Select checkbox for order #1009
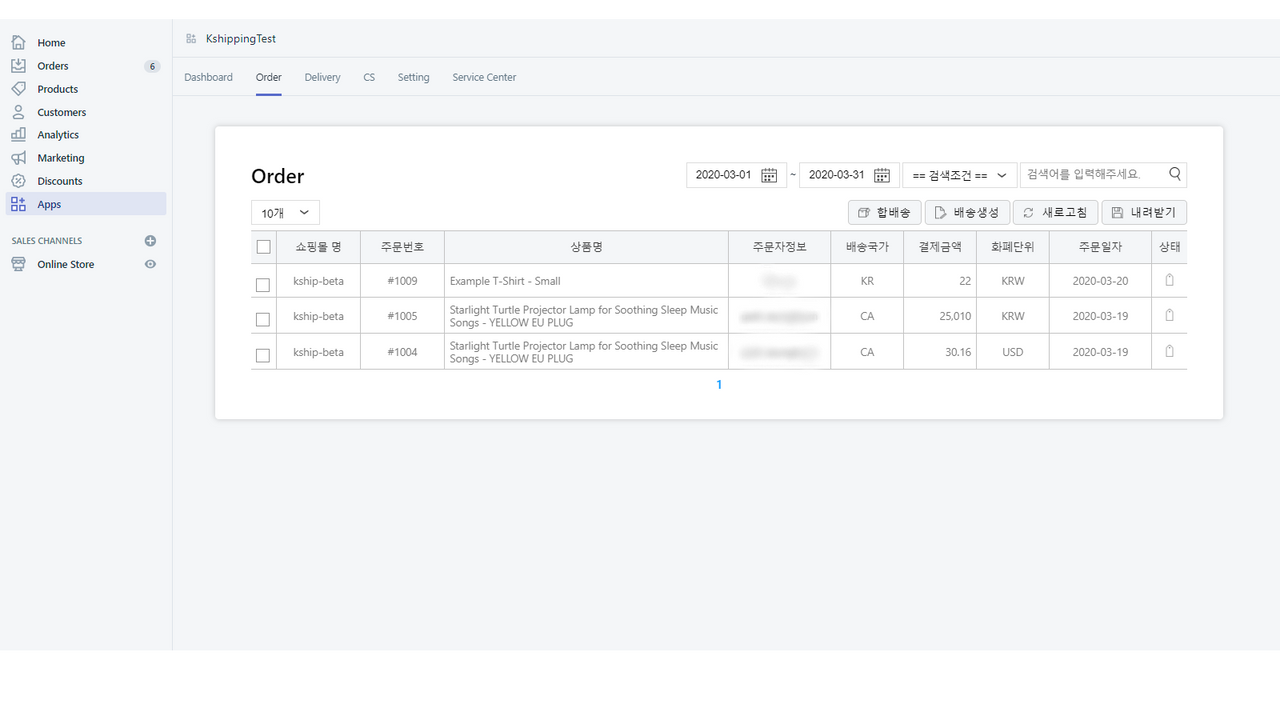 (263, 285)
